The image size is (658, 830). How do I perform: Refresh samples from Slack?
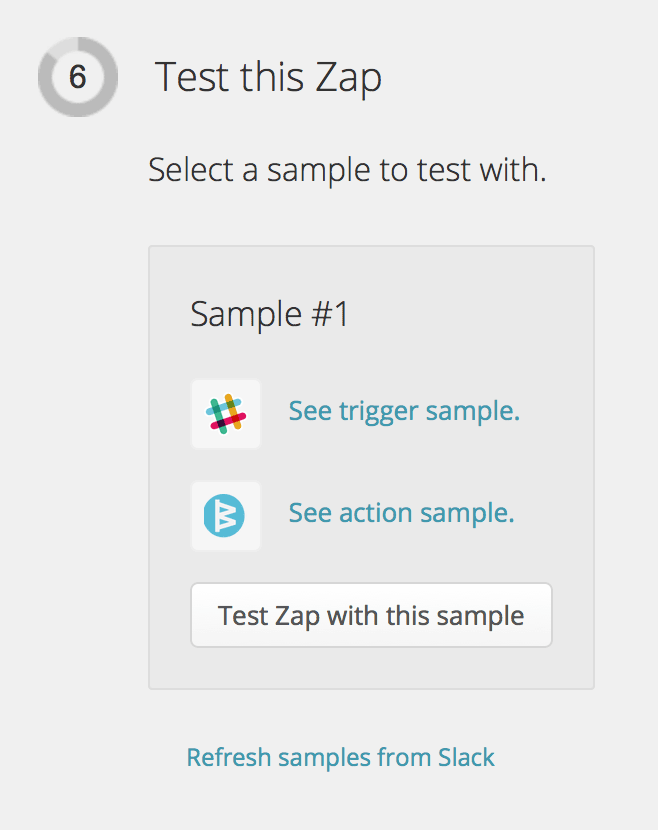[x=340, y=757]
